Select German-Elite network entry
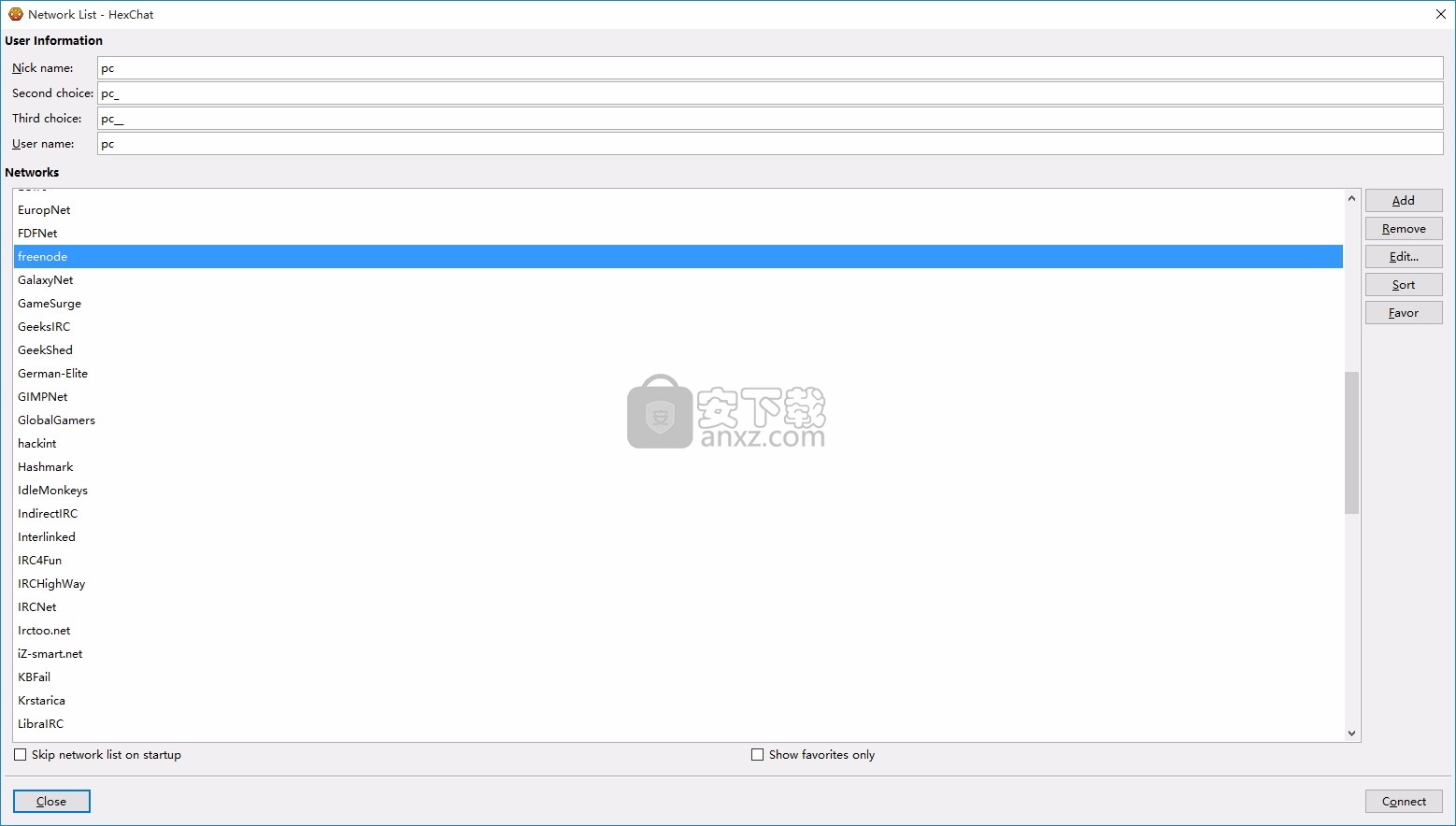 [678, 373]
